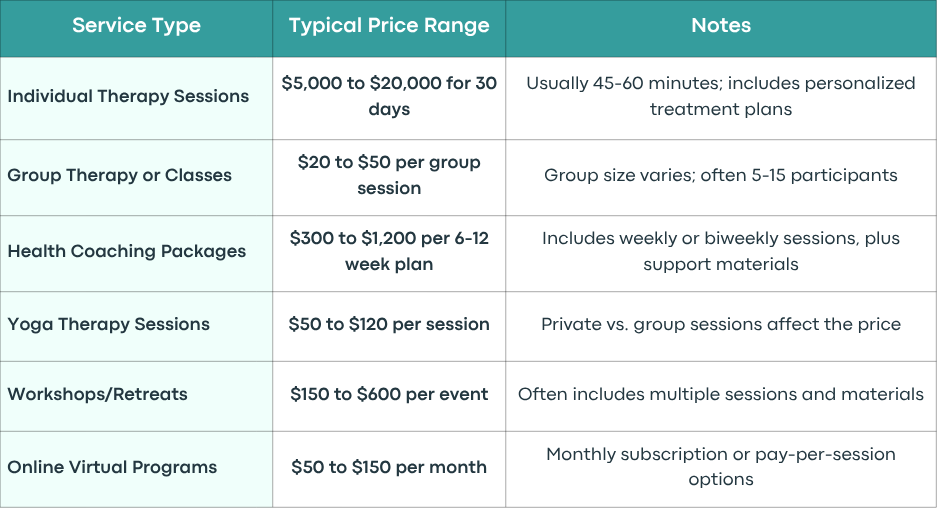Click the $50 to $120 per session cell
The image size is (937, 508).
point(389,326)
